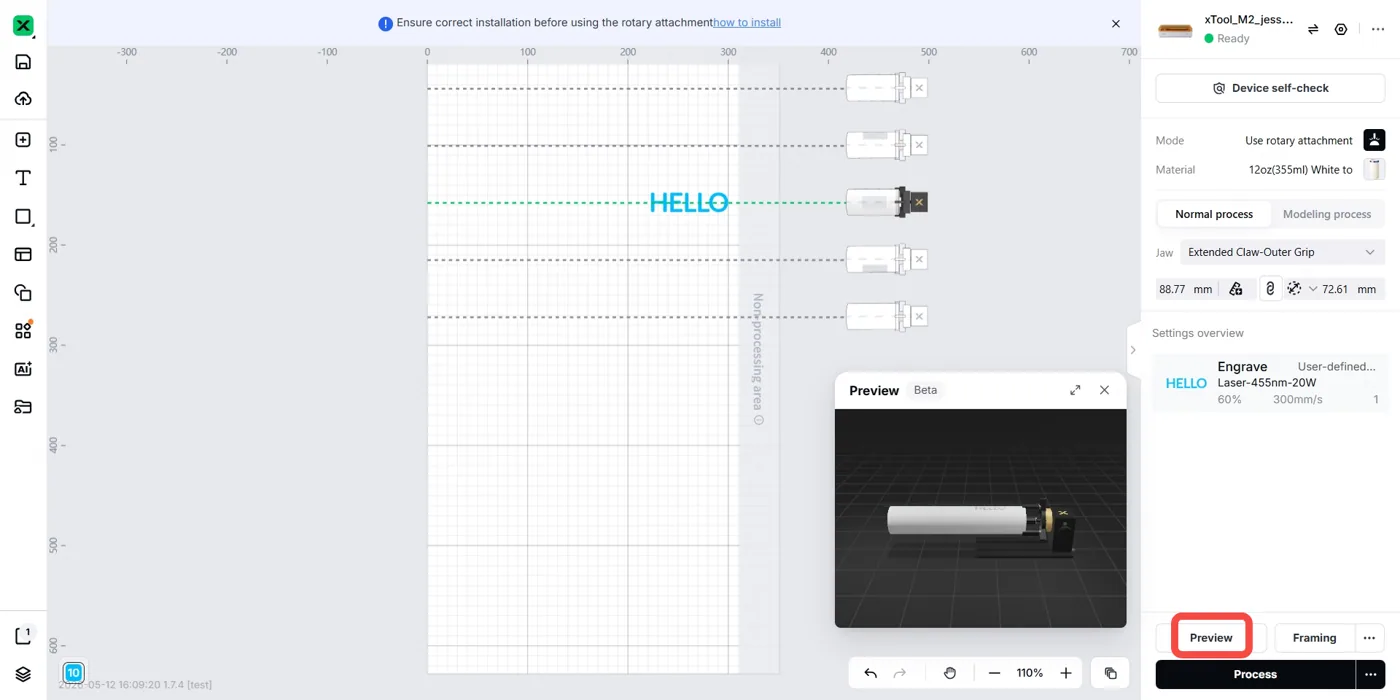Select the hand pan tool

(x=949, y=673)
